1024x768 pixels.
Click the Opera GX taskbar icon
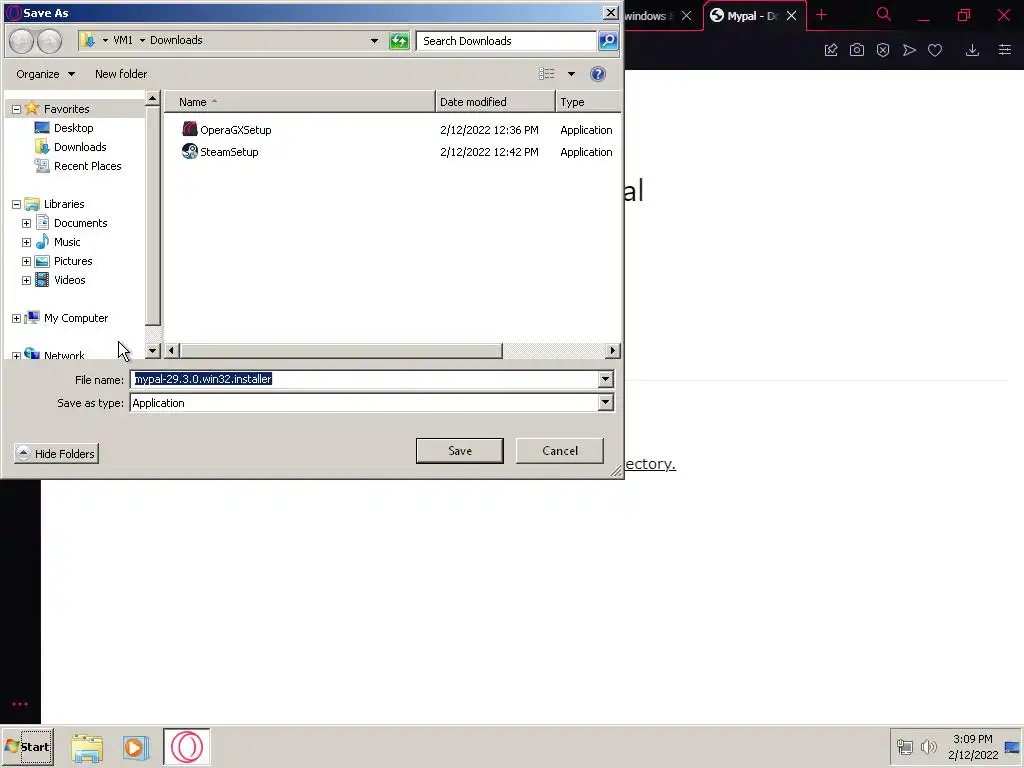click(x=187, y=747)
